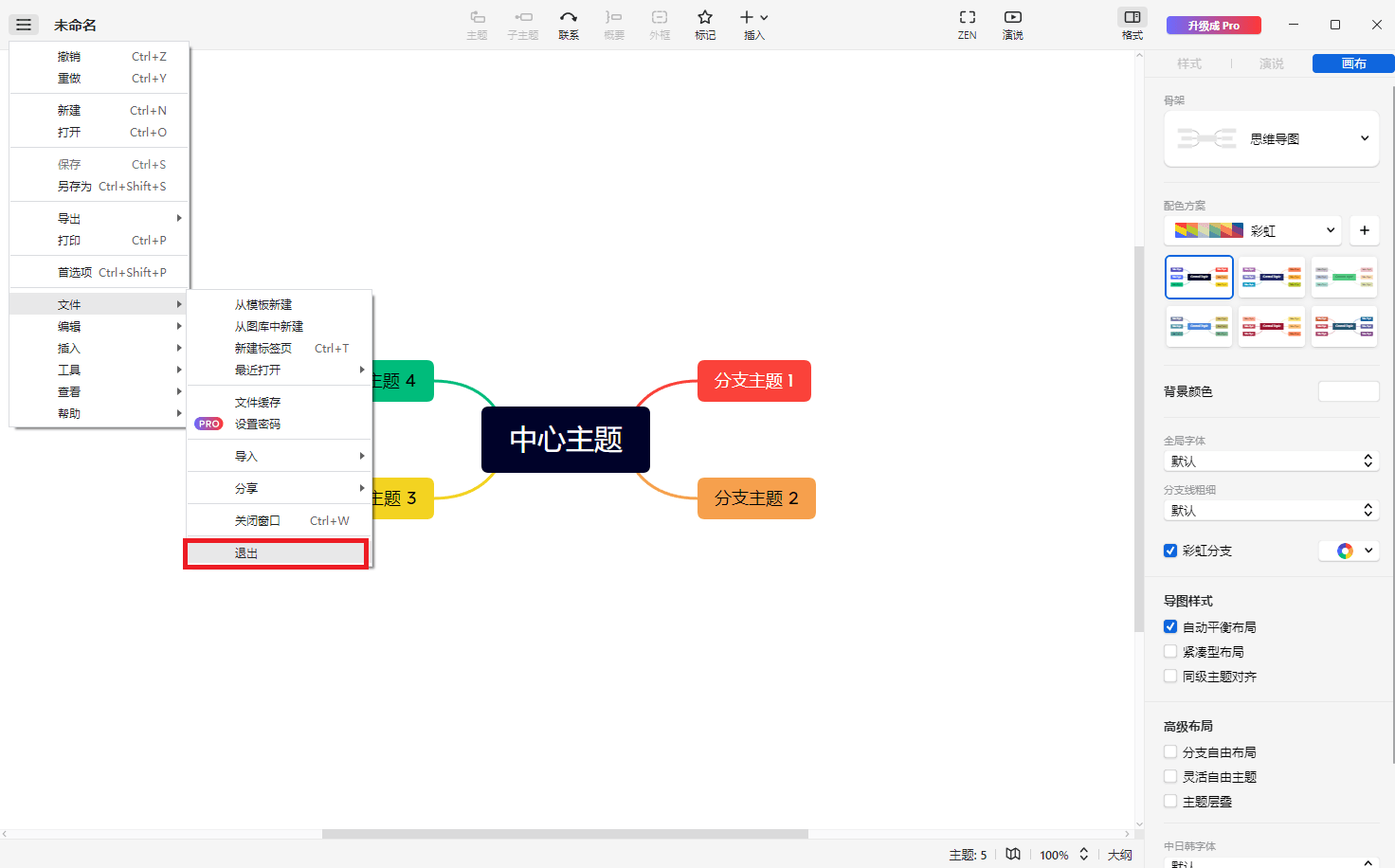This screenshot has width=1395, height=868.
Task: Enable 紧凑型布局 checkbox
Action: coord(1170,651)
